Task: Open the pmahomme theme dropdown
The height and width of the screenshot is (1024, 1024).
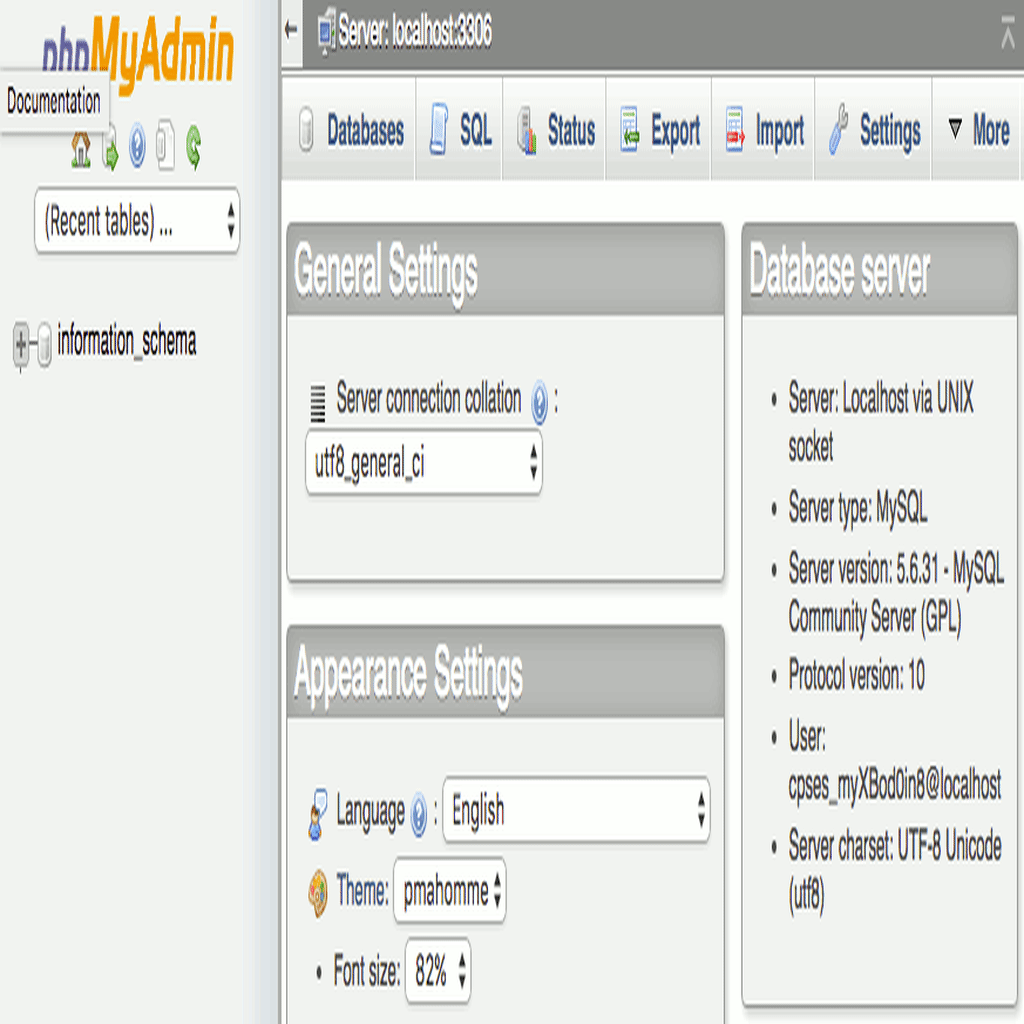Action: click(x=450, y=890)
